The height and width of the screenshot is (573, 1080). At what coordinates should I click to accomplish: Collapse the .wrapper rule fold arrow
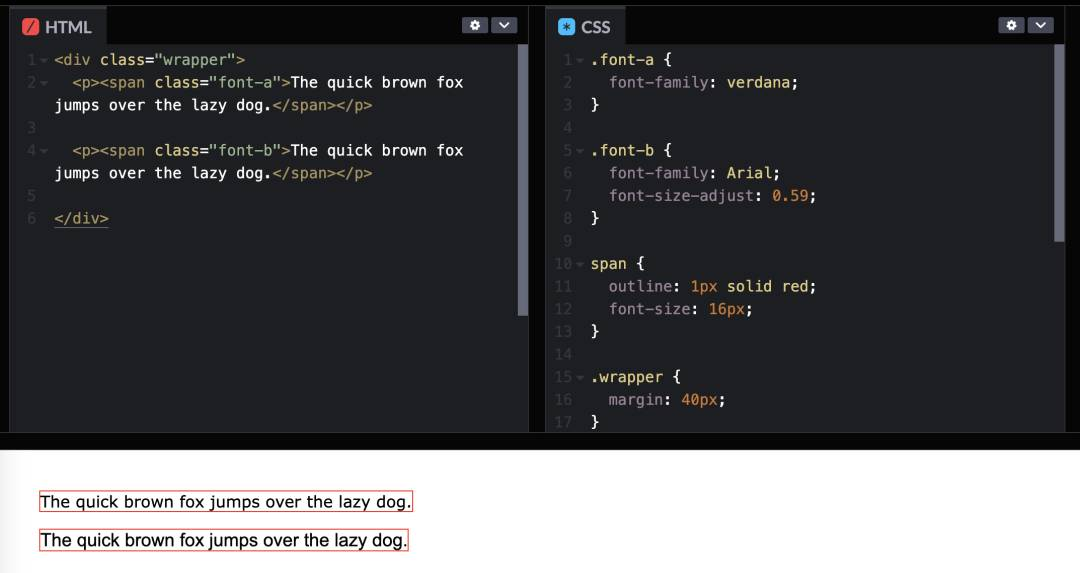point(580,377)
